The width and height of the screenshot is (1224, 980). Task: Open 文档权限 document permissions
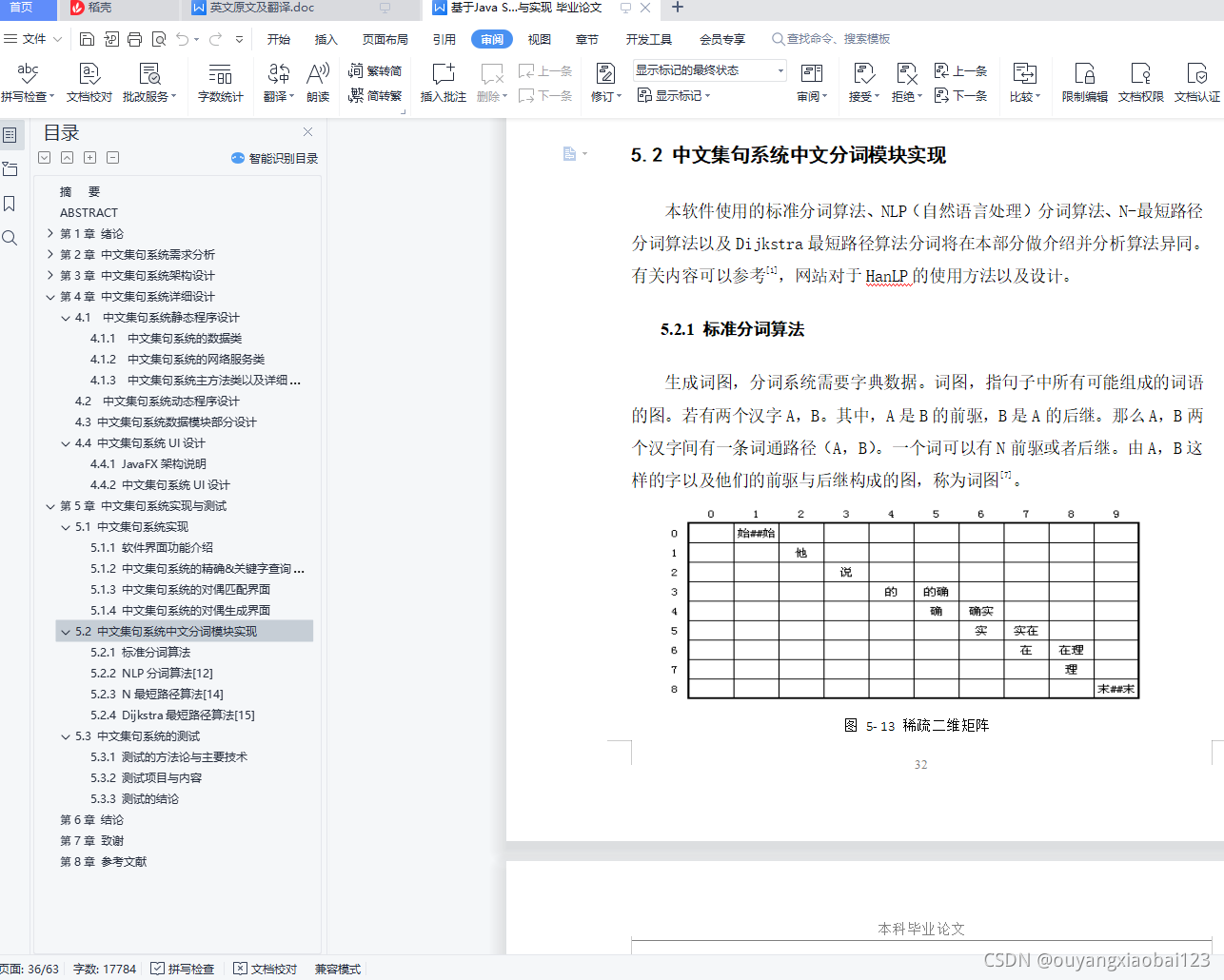tap(1141, 82)
